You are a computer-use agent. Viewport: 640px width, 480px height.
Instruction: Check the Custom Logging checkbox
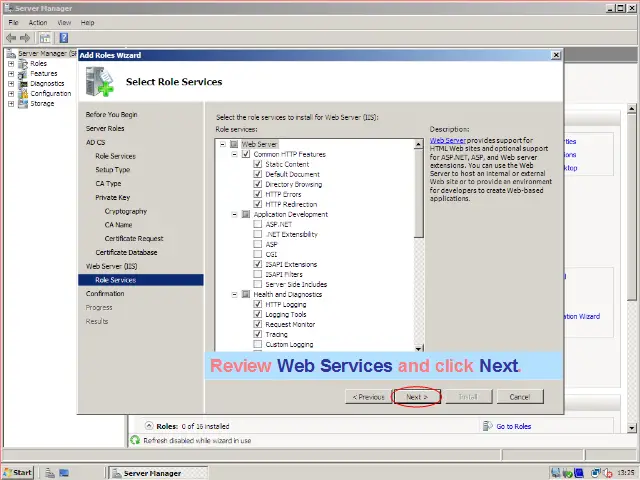[x=258, y=345]
